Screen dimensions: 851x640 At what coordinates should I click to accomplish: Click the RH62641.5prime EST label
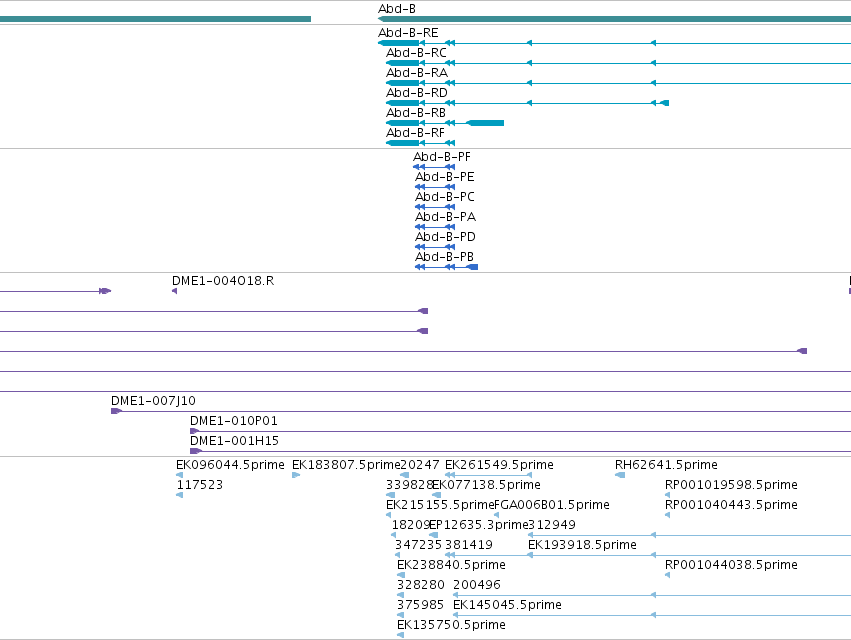tap(666, 465)
